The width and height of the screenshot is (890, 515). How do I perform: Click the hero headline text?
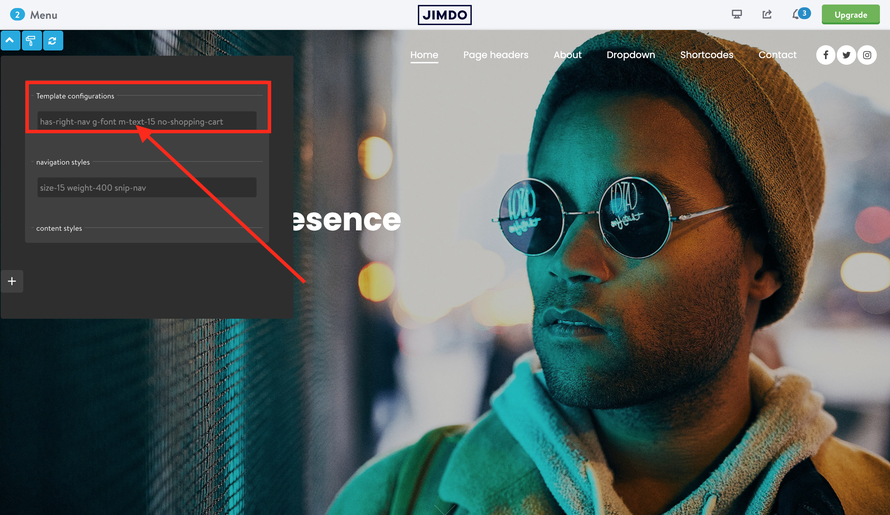347,220
